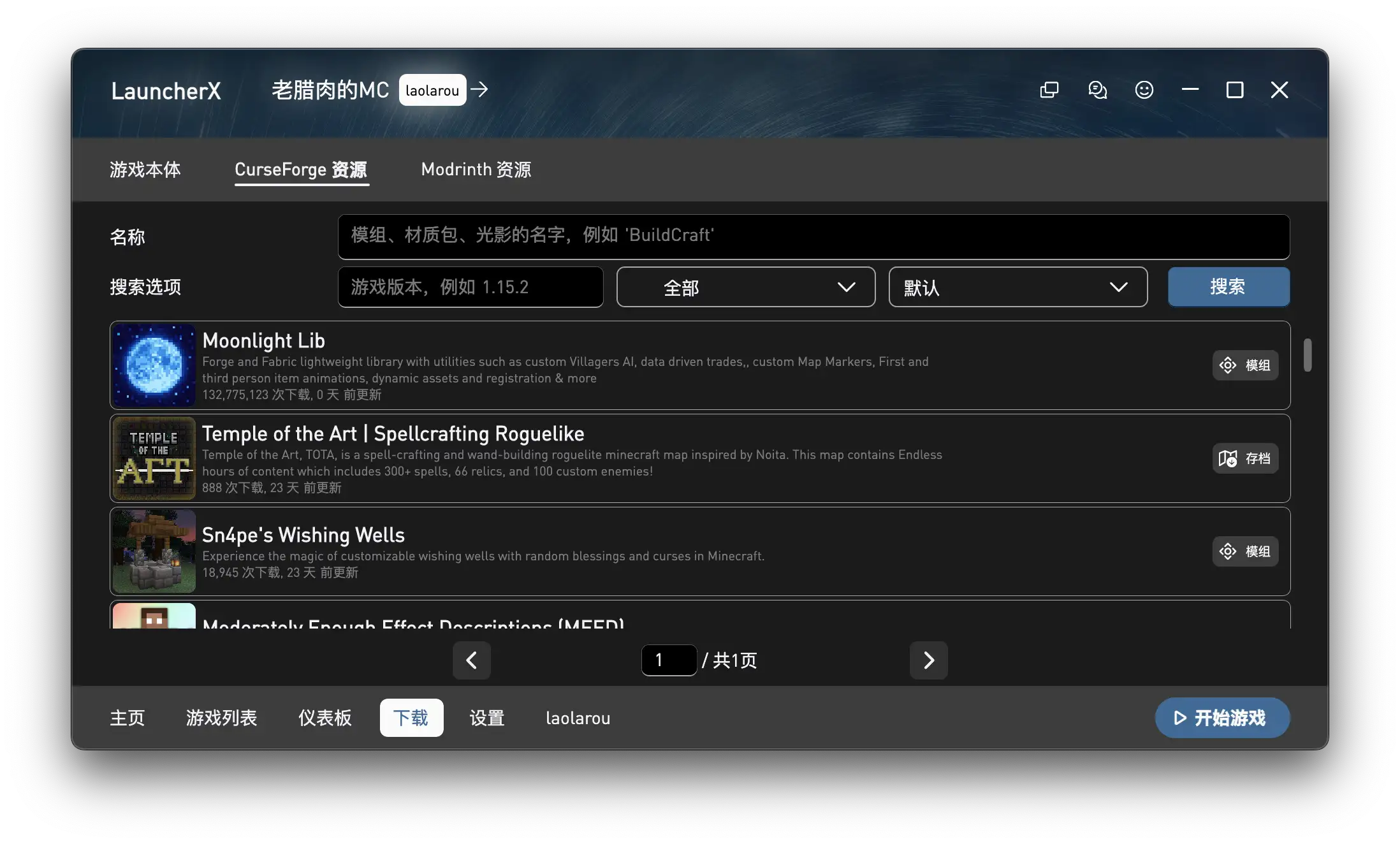The image size is (1400, 844).
Task: Open the Temple of the Art thumbnail
Action: point(154,458)
